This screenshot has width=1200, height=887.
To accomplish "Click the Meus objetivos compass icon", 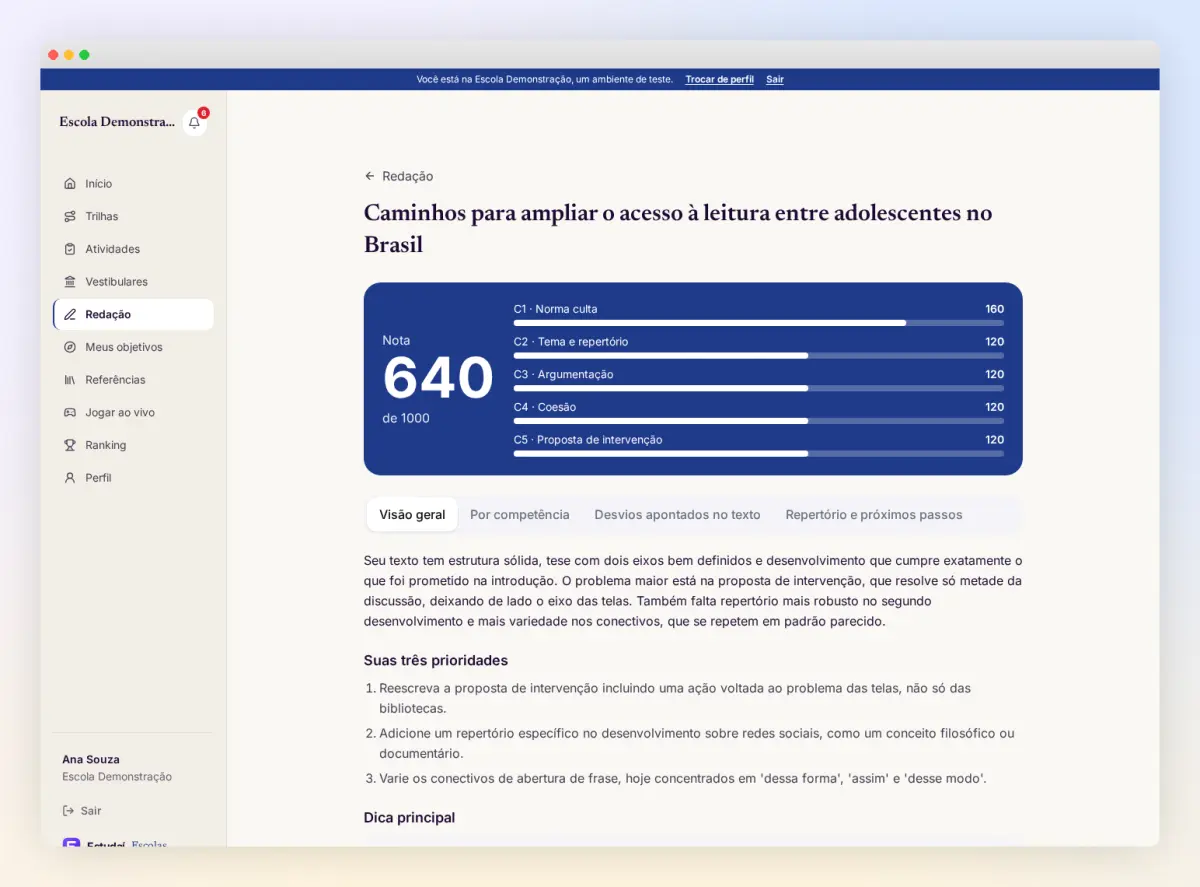I will click(x=70, y=347).
